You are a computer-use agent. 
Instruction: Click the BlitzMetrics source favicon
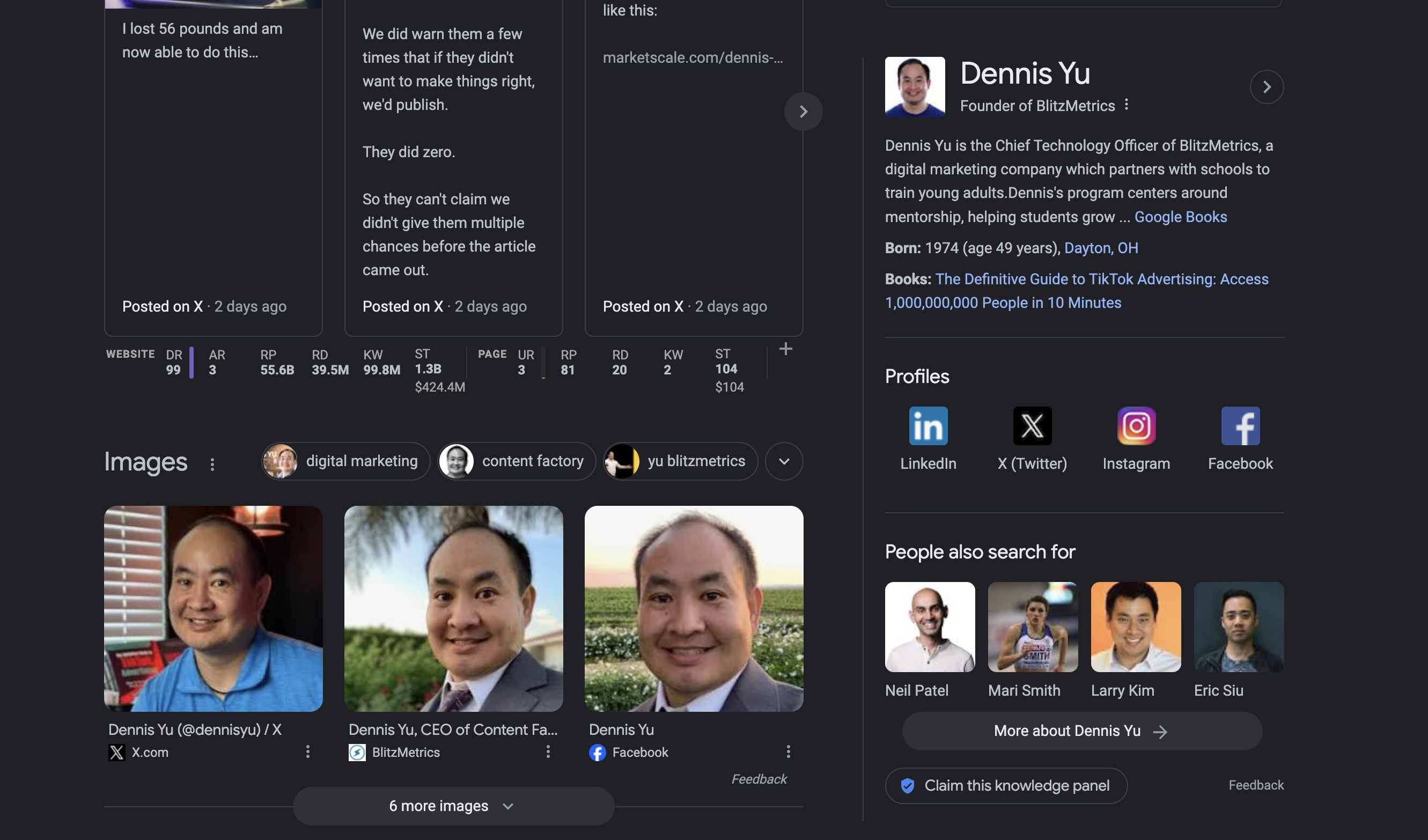click(357, 752)
